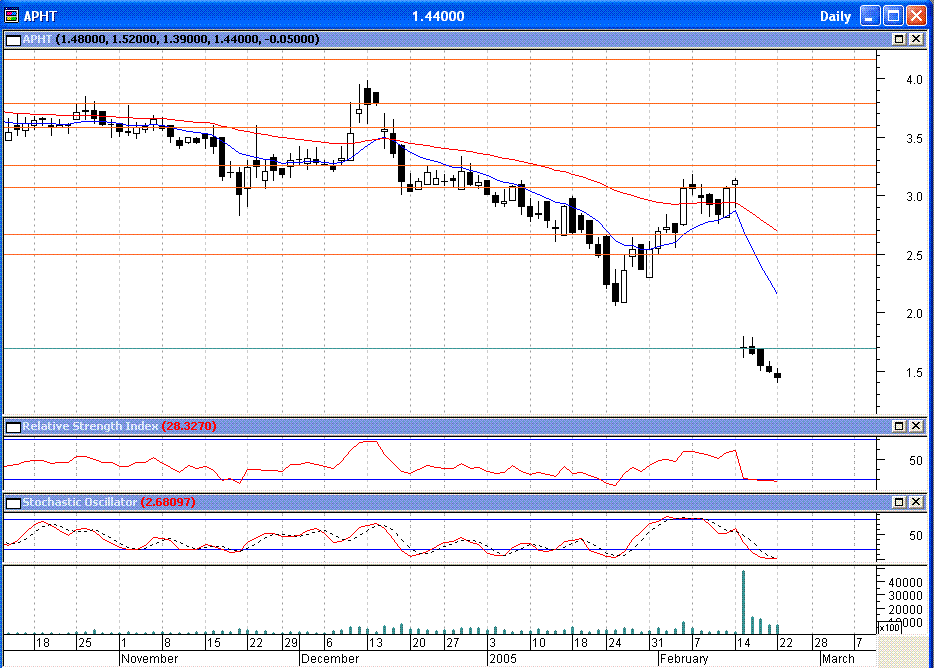Viewport: 934px width, 668px height.
Task: Click the March month label
Action: 838,659
